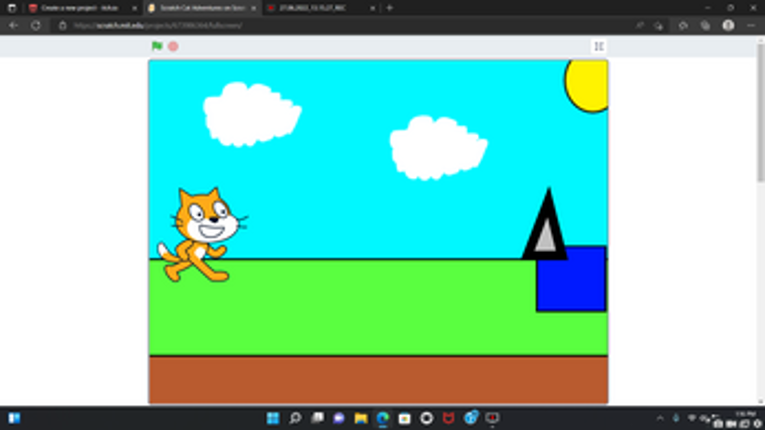Viewport: 765px width, 430px height.
Task: Open taskbar Search
Action: coord(295,418)
